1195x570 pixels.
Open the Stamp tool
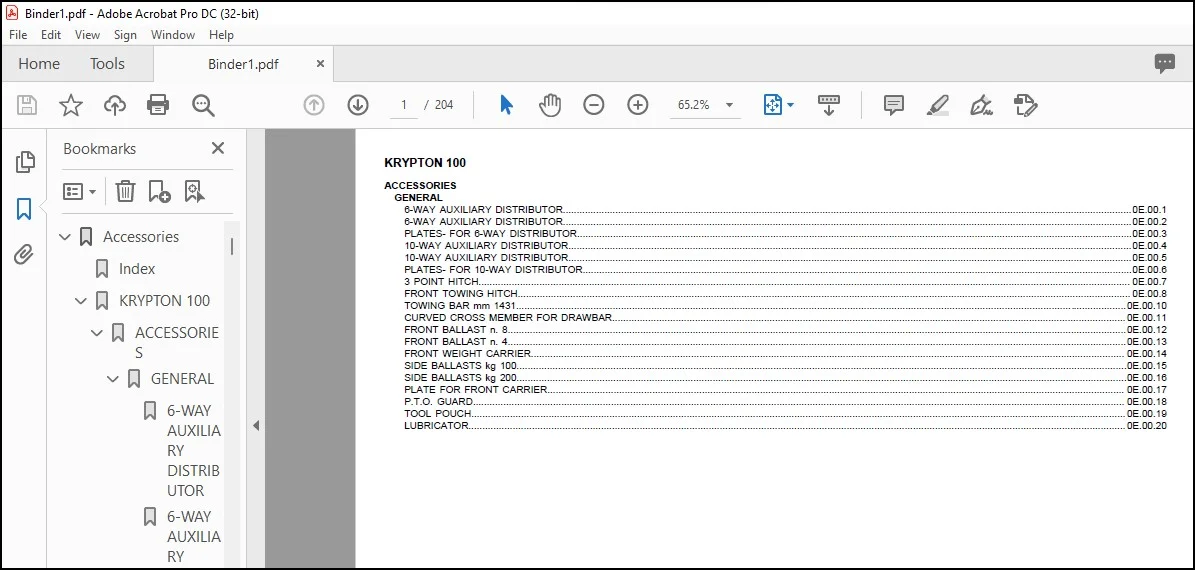(1027, 105)
